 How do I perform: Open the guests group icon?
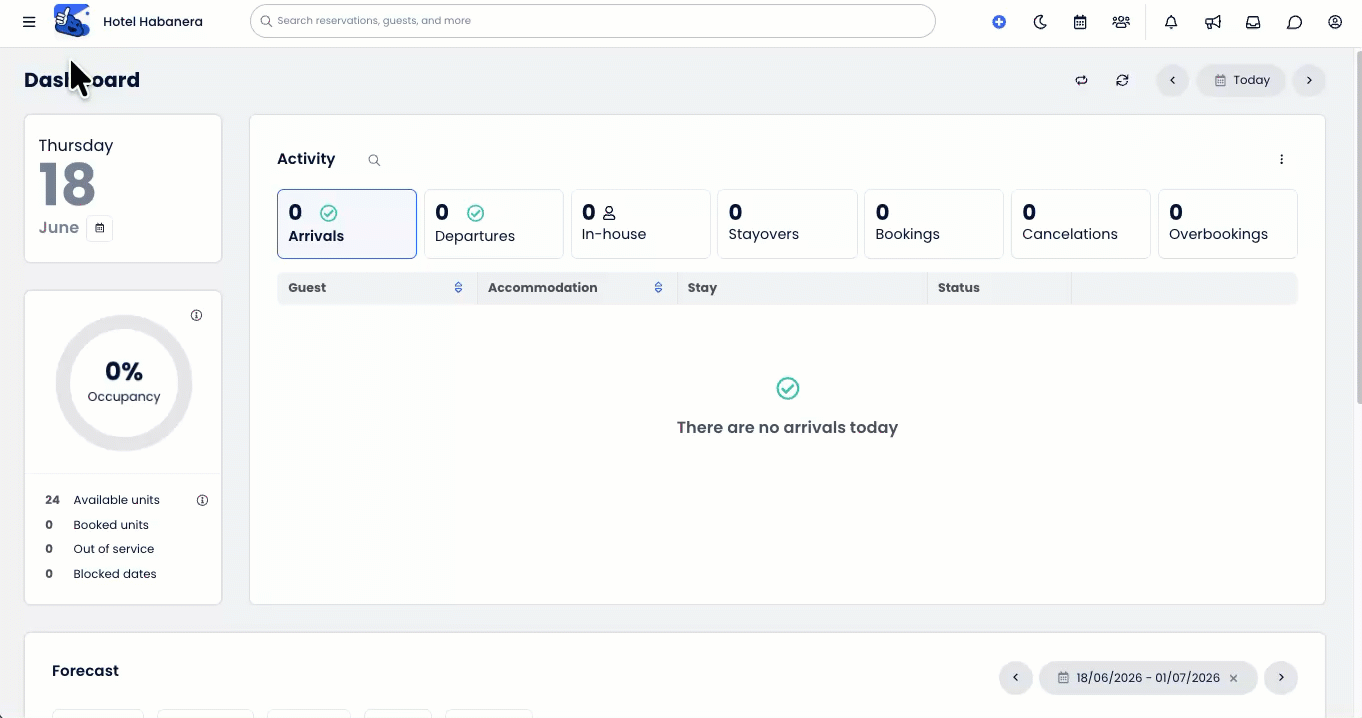point(1121,22)
